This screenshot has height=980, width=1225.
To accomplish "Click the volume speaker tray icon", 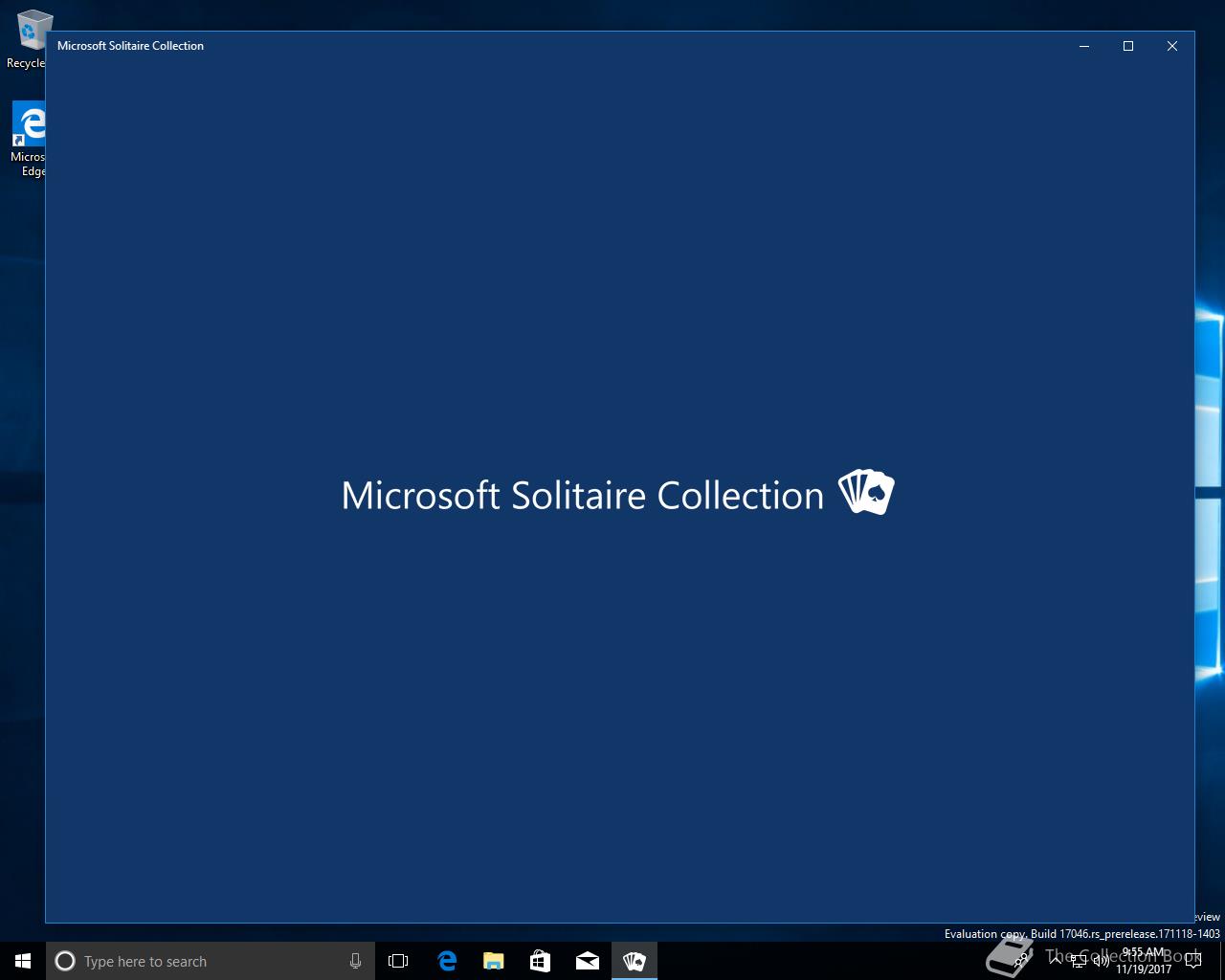I will [1101, 961].
